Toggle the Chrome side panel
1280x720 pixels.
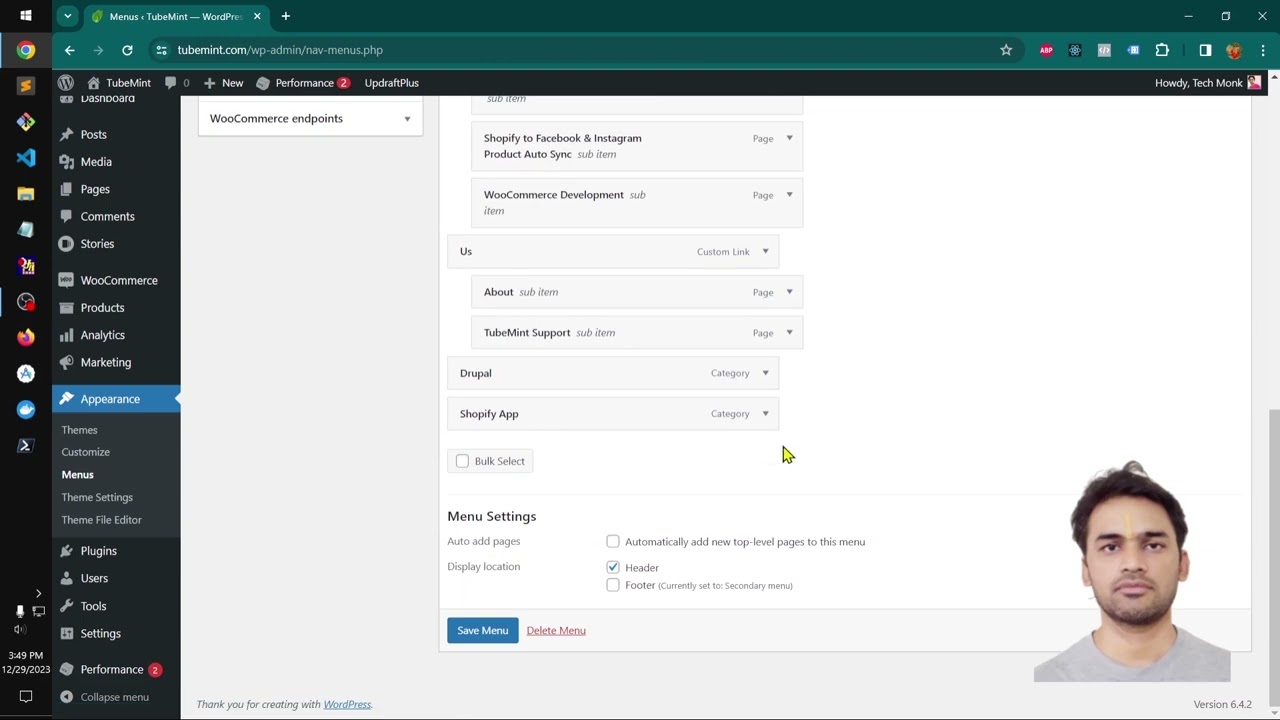1205,50
